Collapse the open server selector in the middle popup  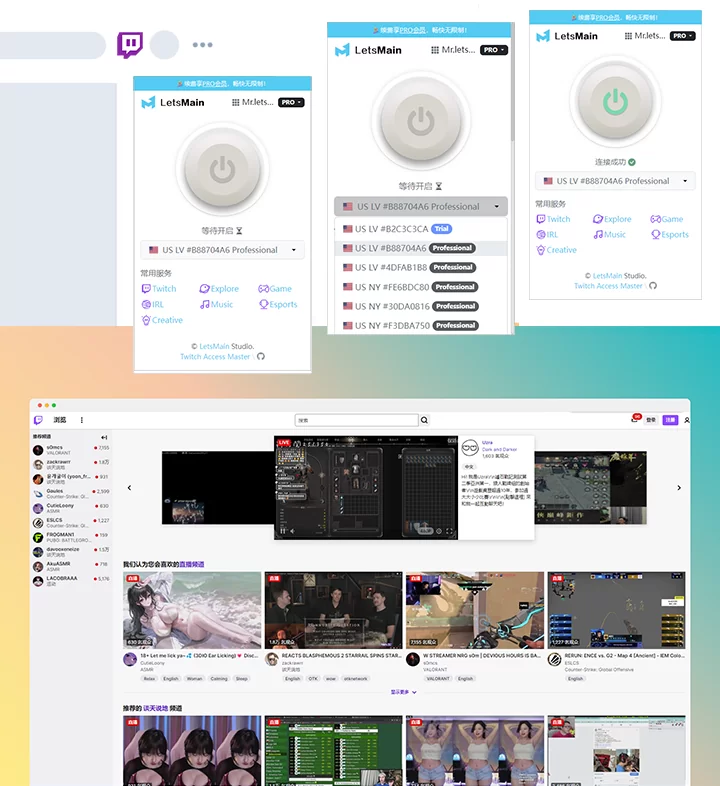click(x=421, y=206)
